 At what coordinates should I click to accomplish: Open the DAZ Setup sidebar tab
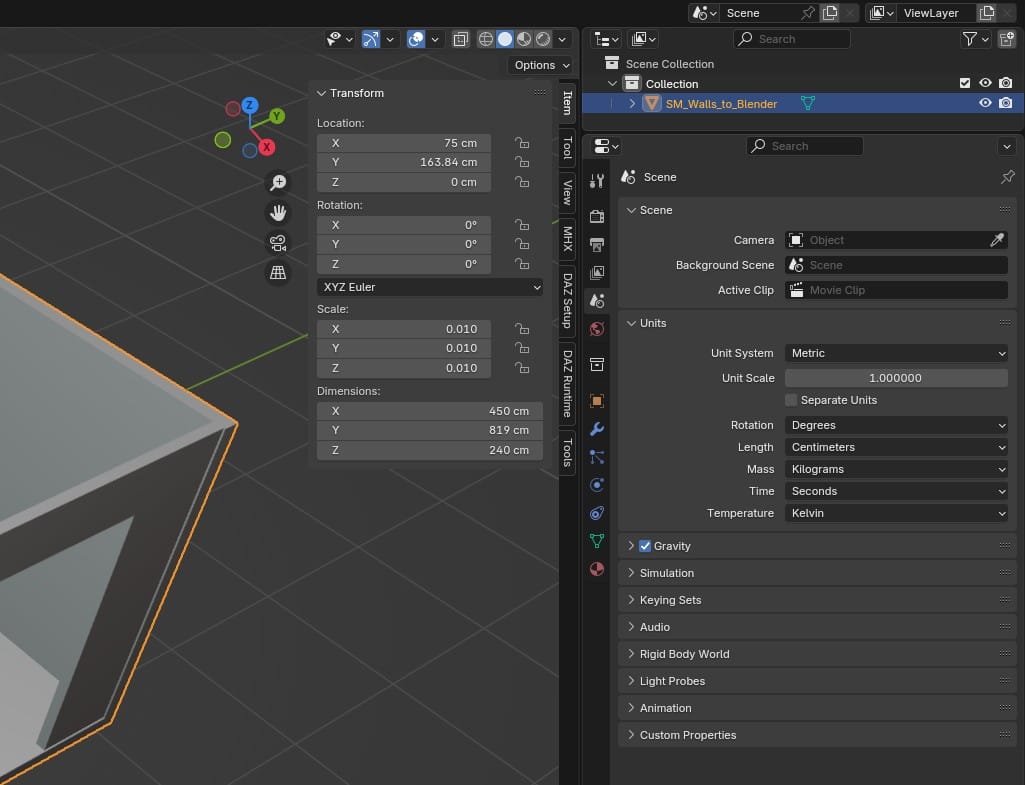[567, 300]
